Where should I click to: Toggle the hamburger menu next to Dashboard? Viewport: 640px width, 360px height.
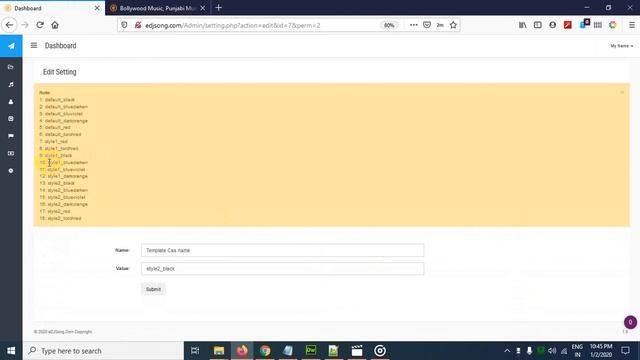(x=34, y=45)
